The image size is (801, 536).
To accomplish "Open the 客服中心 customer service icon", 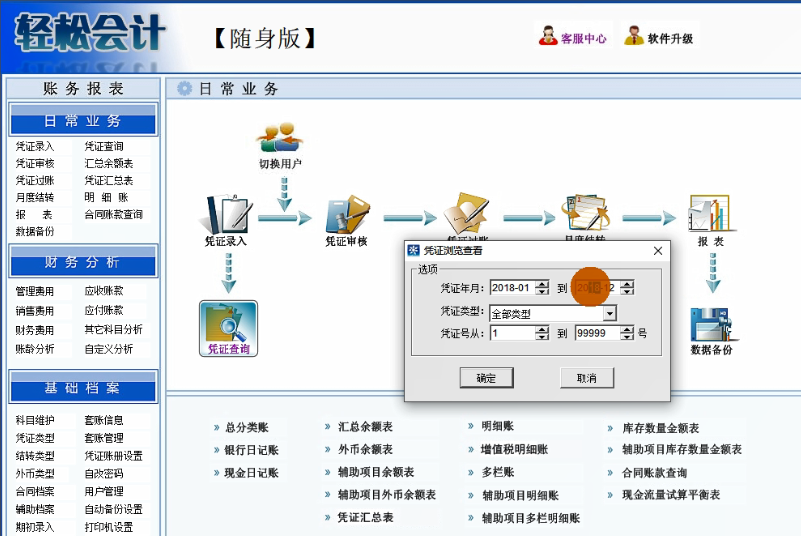I will [572, 36].
